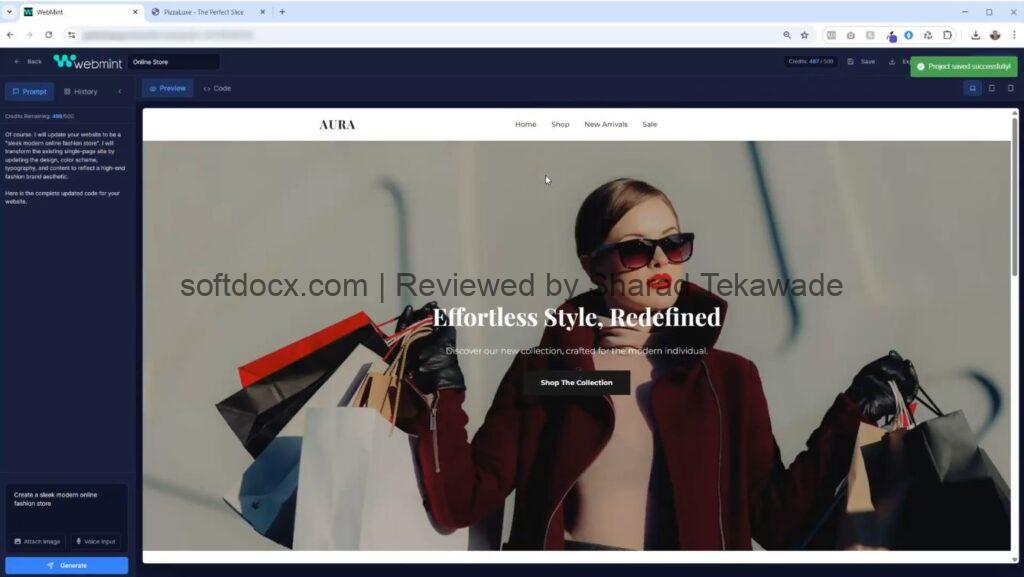The image size is (1024, 577).
Task: Switch to desktop preview device icon
Action: point(972,88)
